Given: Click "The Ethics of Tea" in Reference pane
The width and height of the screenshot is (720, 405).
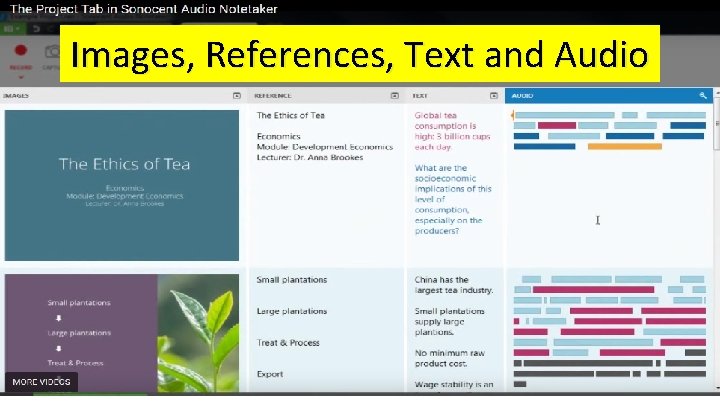Looking at the screenshot, I should 291,115.
